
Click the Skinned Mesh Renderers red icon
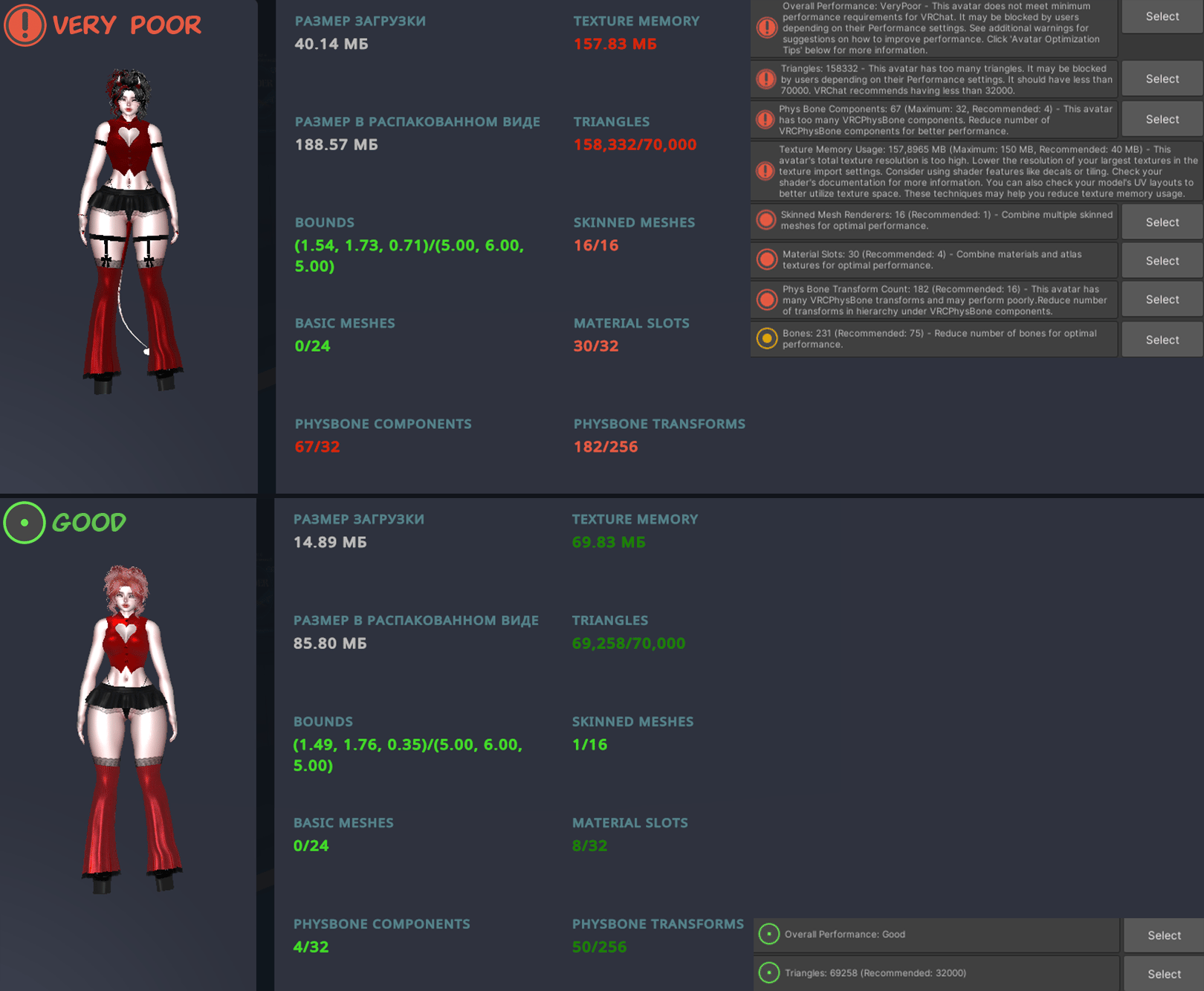click(x=766, y=220)
